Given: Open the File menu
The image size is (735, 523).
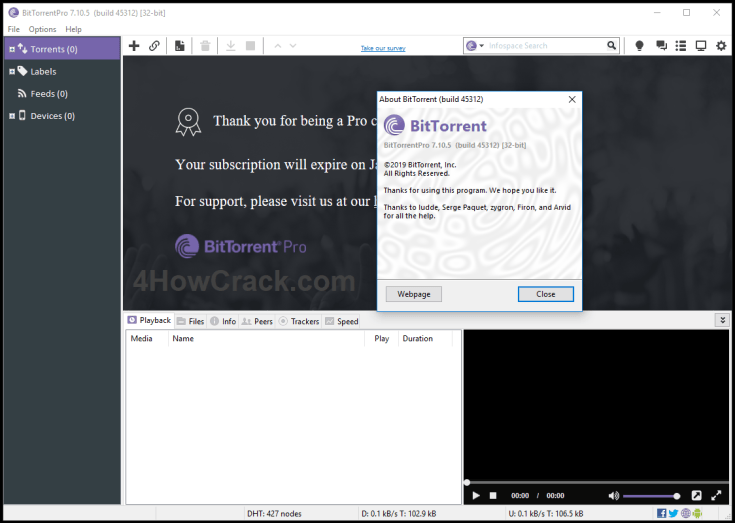Looking at the screenshot, I should [x=14, y=29].
